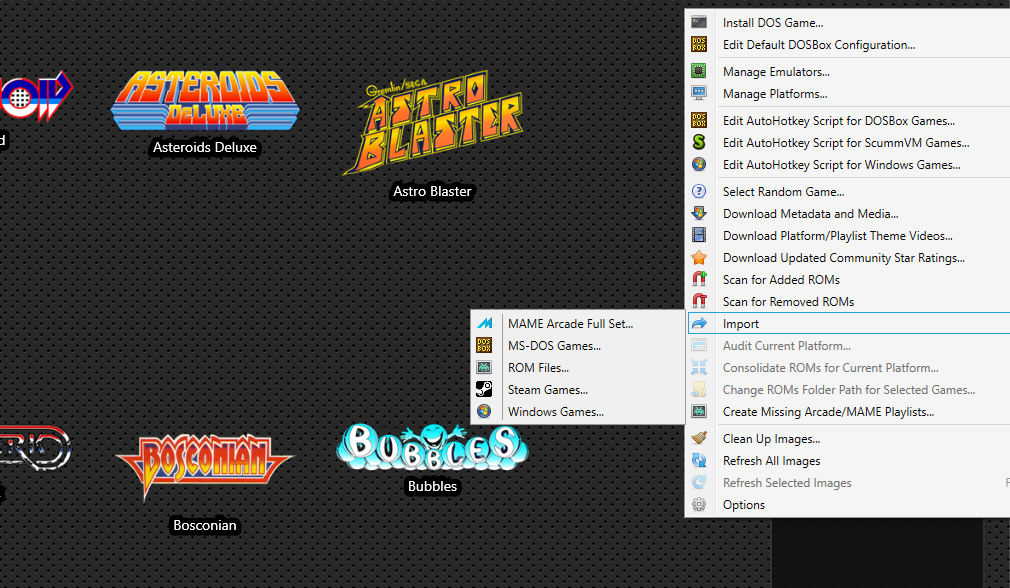This screenshot has width=1010, height=588.
Task: Choose Edit AutoHotkey Script for ScummVM Games...
Action: 847,142
